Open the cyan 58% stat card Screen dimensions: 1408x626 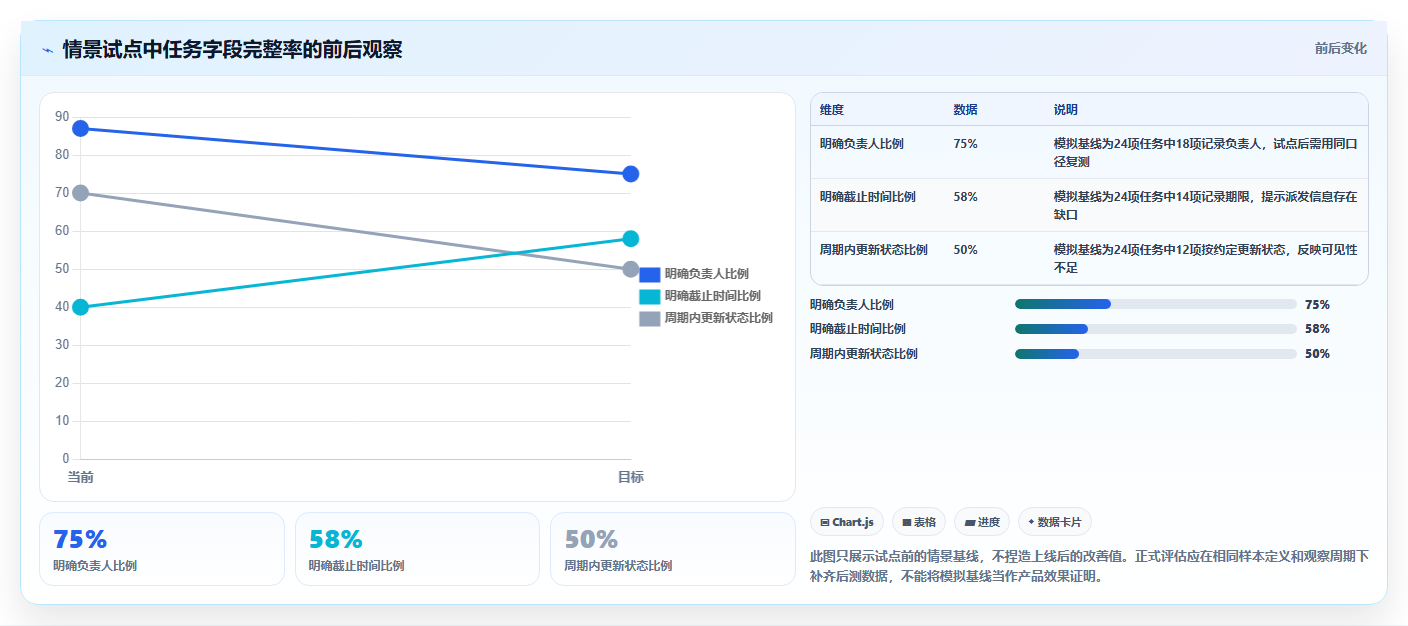[x=417, y=549]
